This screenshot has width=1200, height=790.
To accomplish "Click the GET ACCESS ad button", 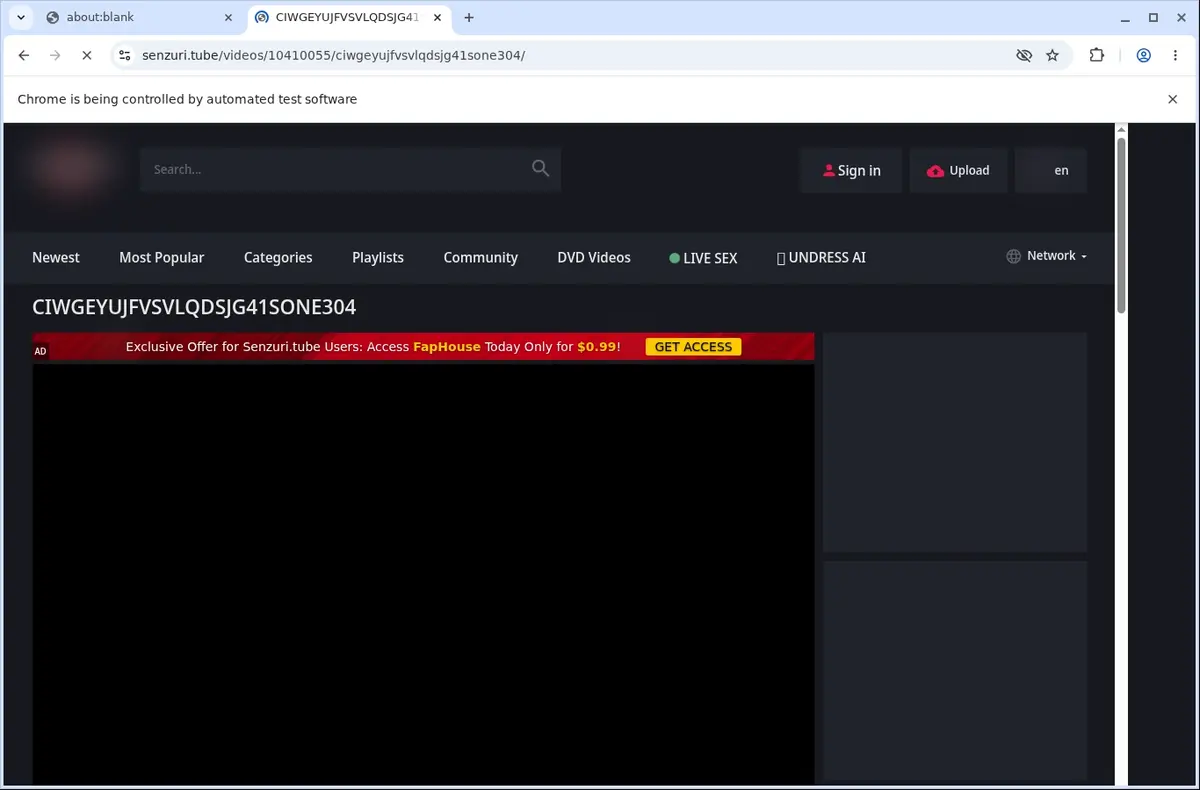I will click(x=693, y=347).
